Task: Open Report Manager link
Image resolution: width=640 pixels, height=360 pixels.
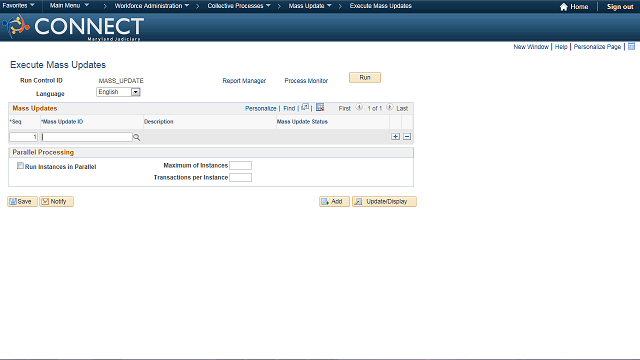Action: pyautogui.click(x=244, y=81)
